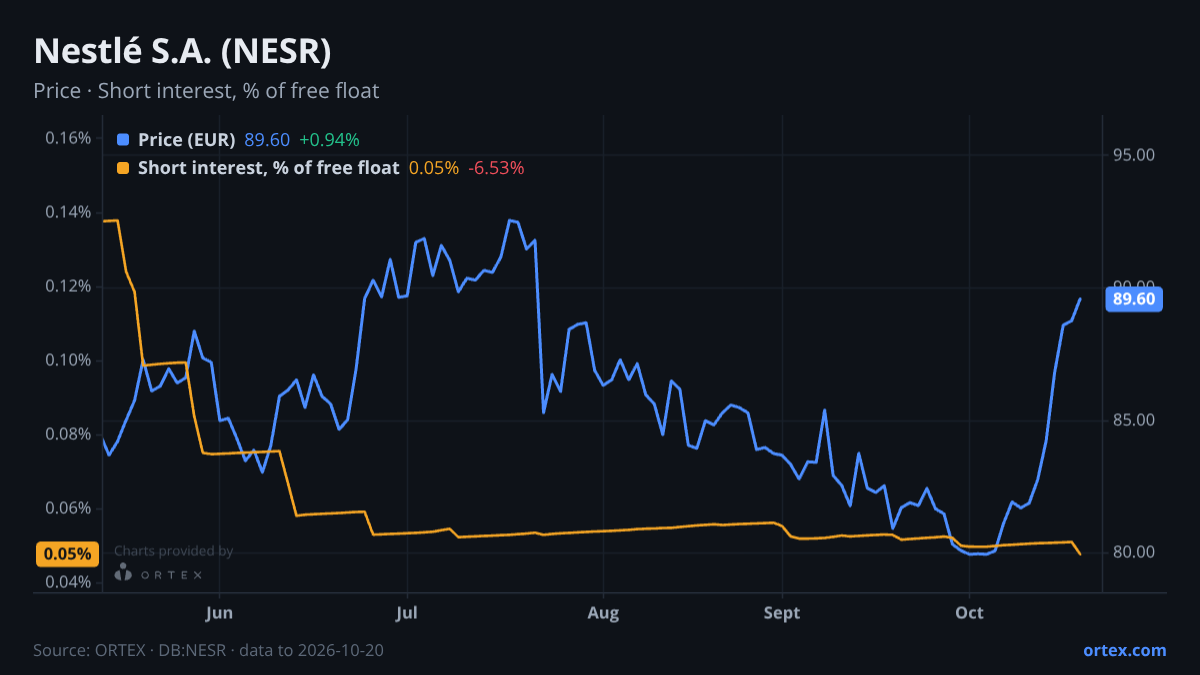Viewport: 1200px width, 675px height.
Task: Click the Oct label on time axis
Action: coord(969,612)
